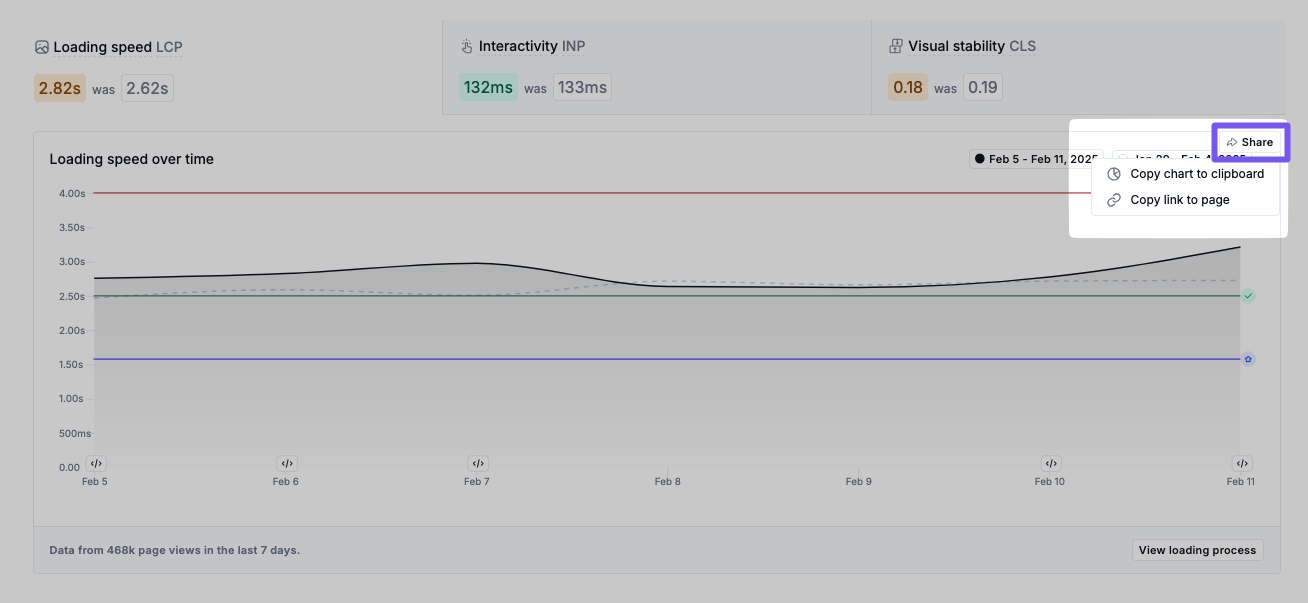Click the blue badge on the 1.50s line

[1248, 359]
